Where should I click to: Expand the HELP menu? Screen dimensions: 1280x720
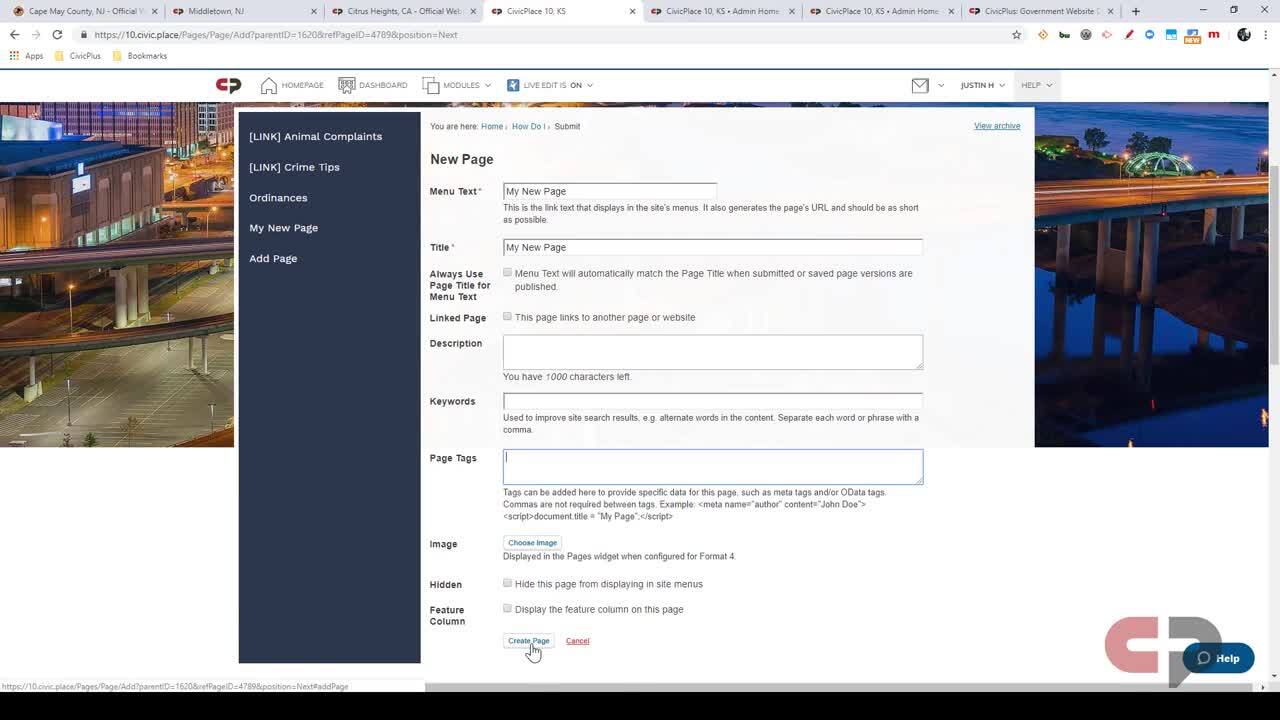pos(1036,85)
